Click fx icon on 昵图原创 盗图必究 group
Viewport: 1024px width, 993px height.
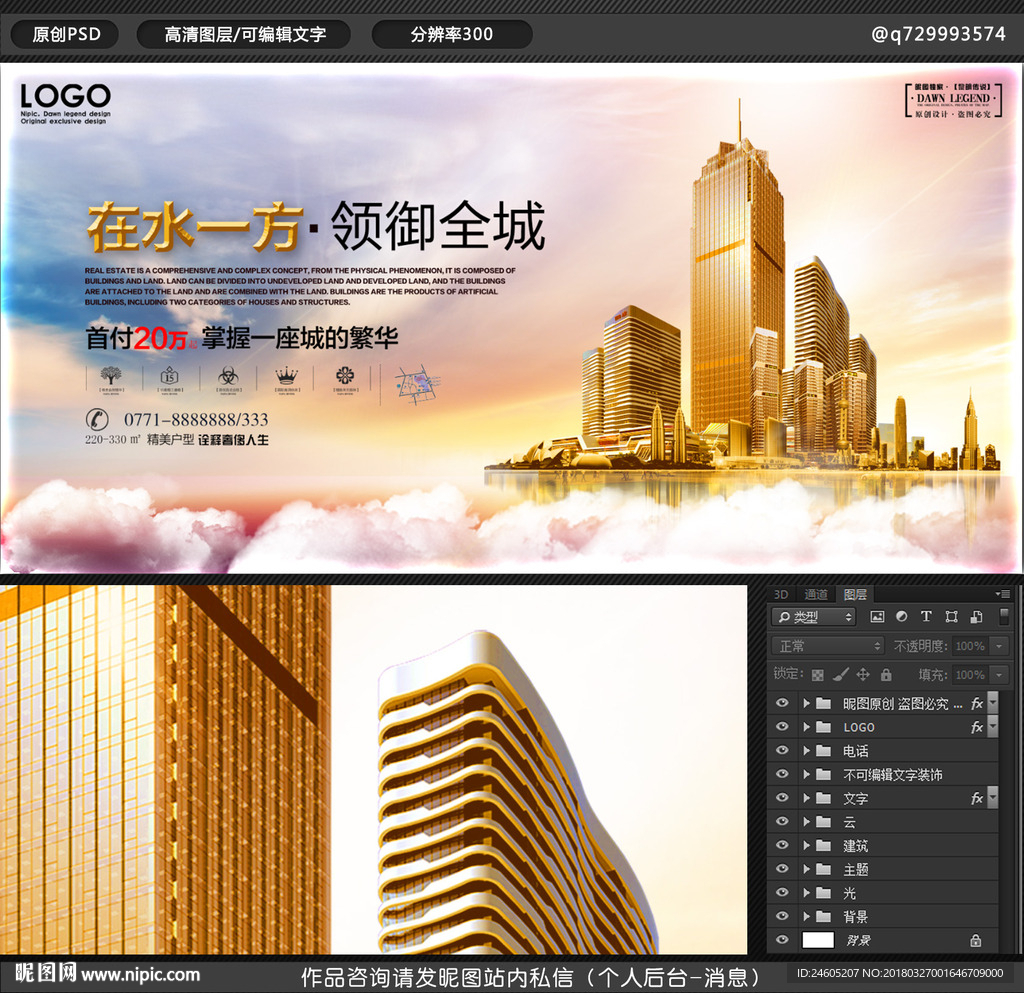tap(976, 703)
